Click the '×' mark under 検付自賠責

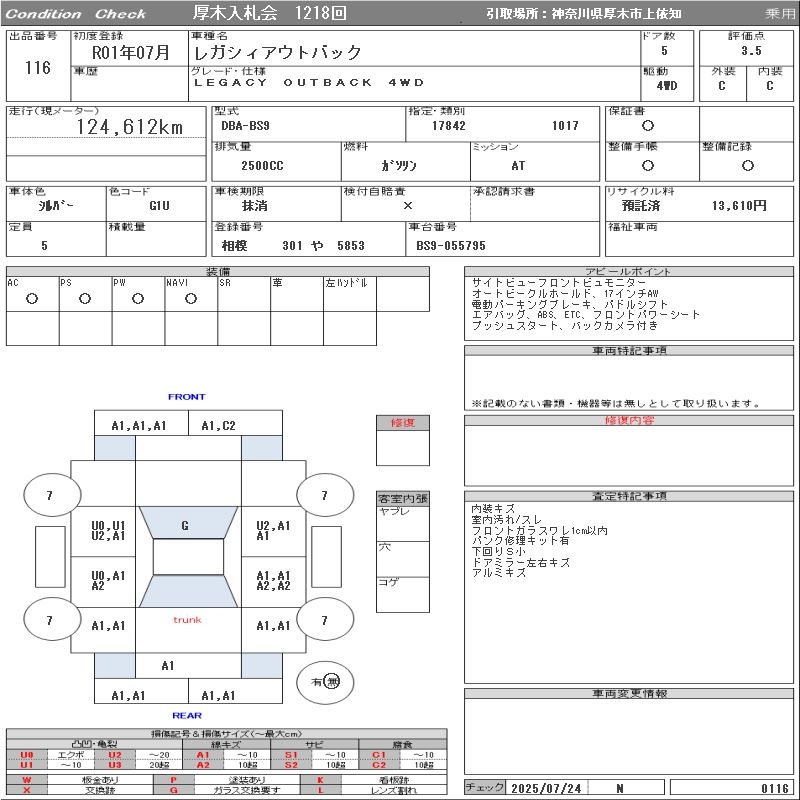408,206
